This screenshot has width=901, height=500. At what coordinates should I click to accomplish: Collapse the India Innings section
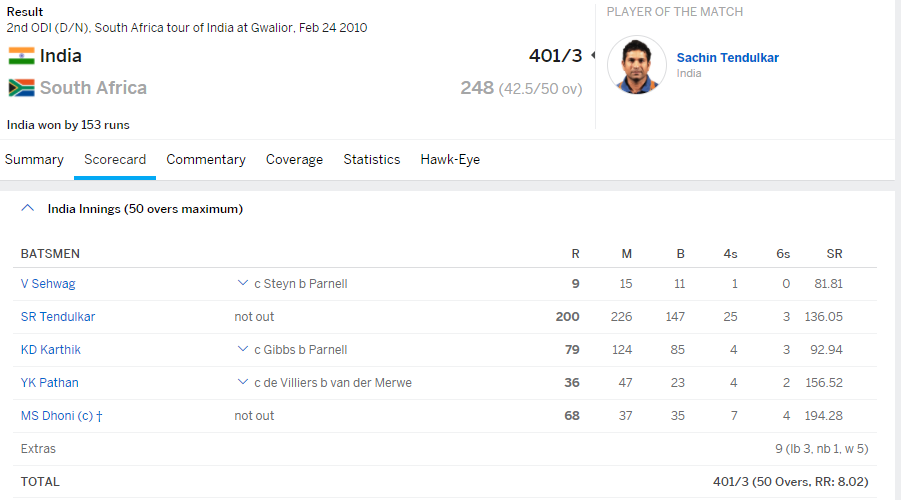(27, 209)
